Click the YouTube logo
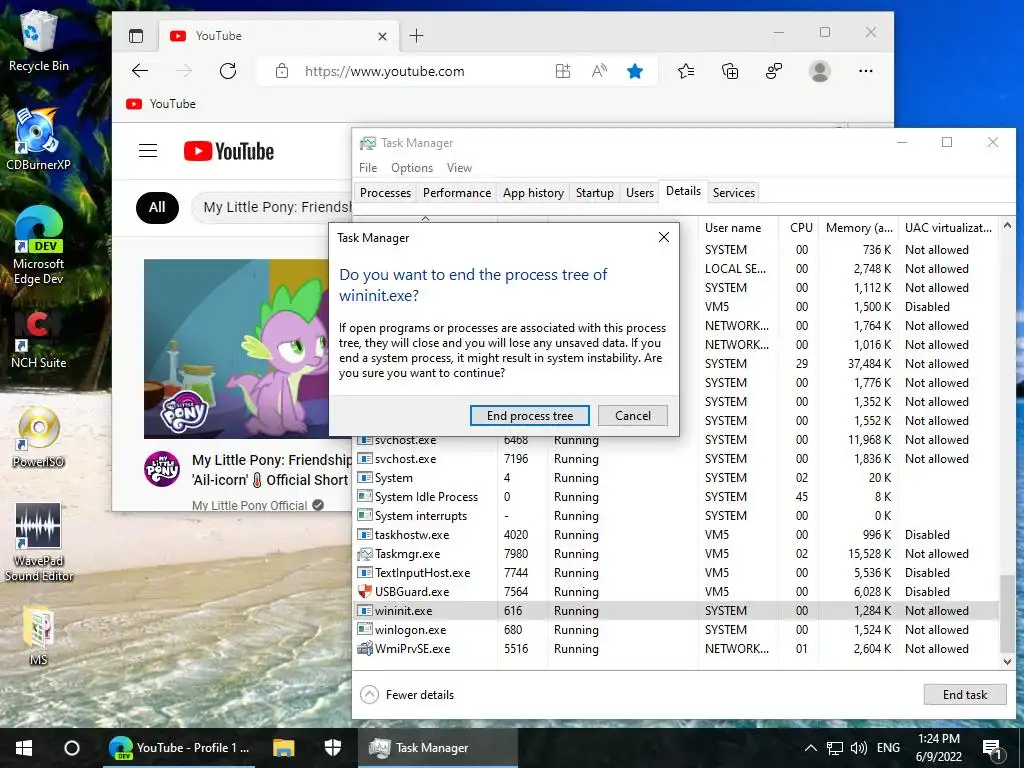 tap(229, 152)
